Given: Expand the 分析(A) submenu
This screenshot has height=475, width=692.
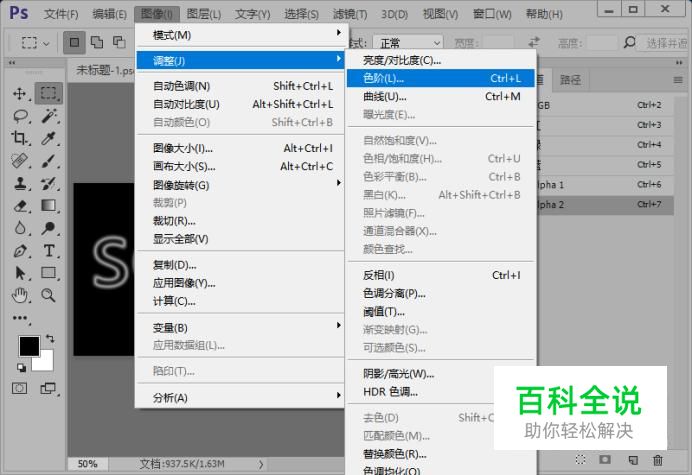Looking at the screenshot, I should click(241, 398).
